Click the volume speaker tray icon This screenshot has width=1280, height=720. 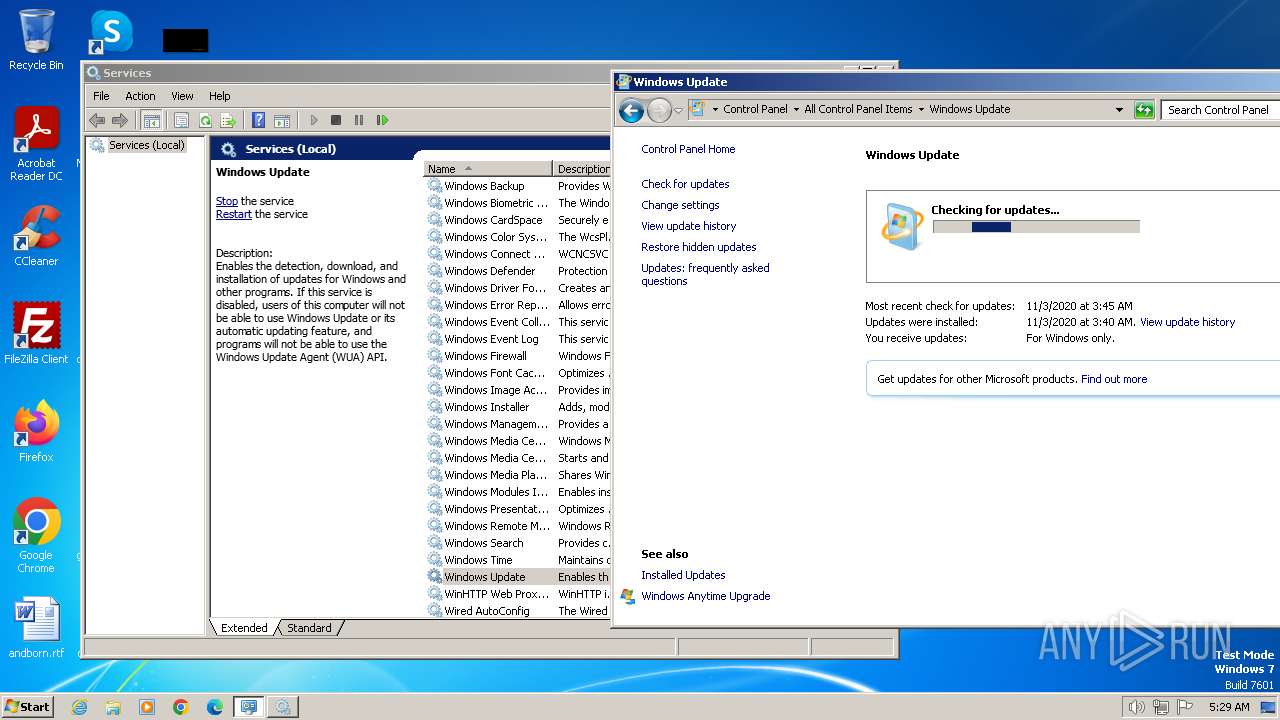pos(1136,707)
